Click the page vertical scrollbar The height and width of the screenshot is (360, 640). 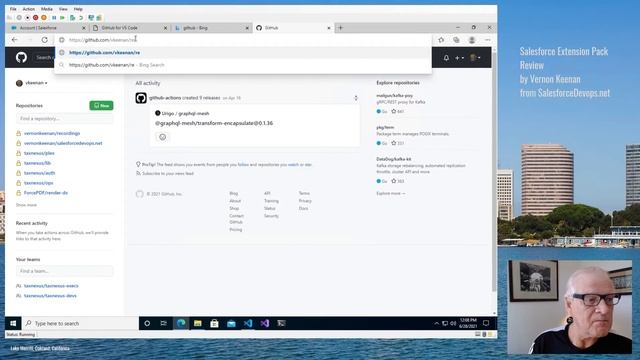[494, 171]
